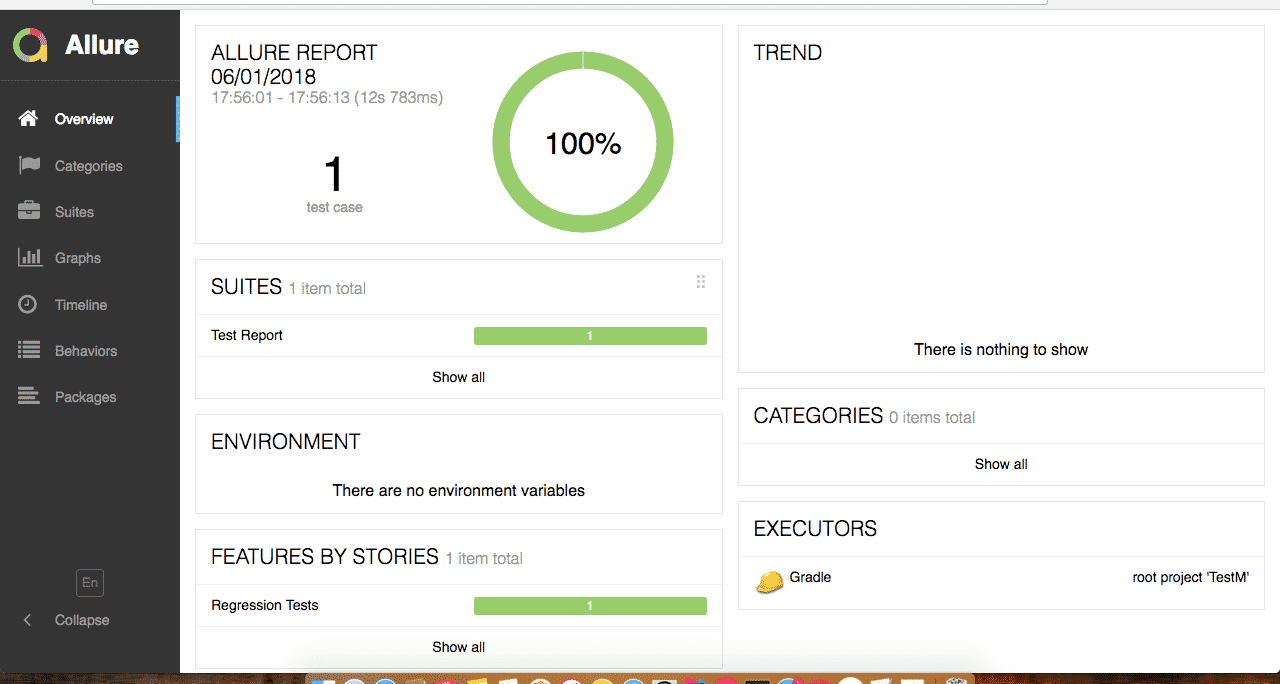Select the Overview home icon

tap(27, 118)
